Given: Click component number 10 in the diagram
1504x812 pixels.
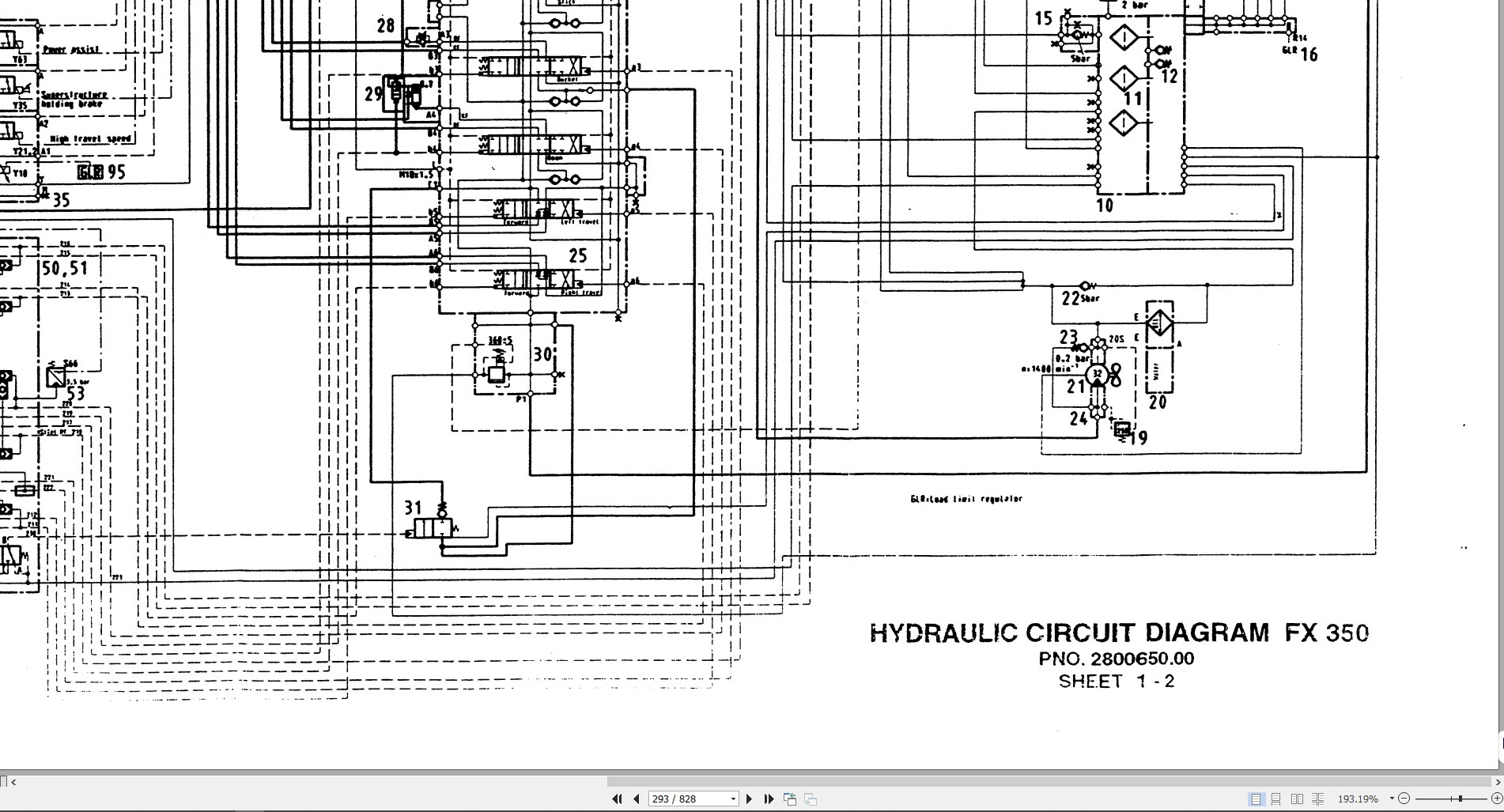Looking at the screenshot, I should (1105, 206).
